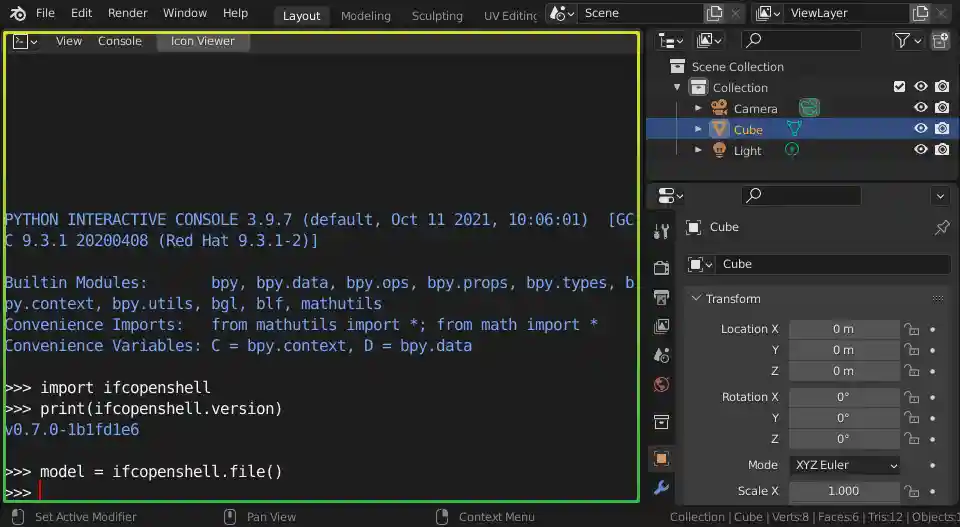This screenshot has width=960, height=527.
Task: Expand the Cube item in the outliner
Action: click(698, 129)
